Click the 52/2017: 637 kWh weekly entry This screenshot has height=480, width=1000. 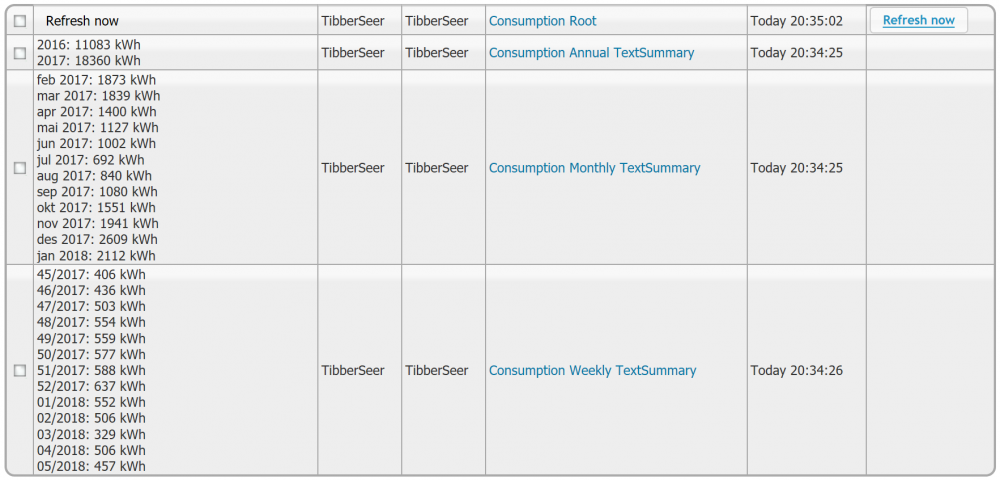91,386
